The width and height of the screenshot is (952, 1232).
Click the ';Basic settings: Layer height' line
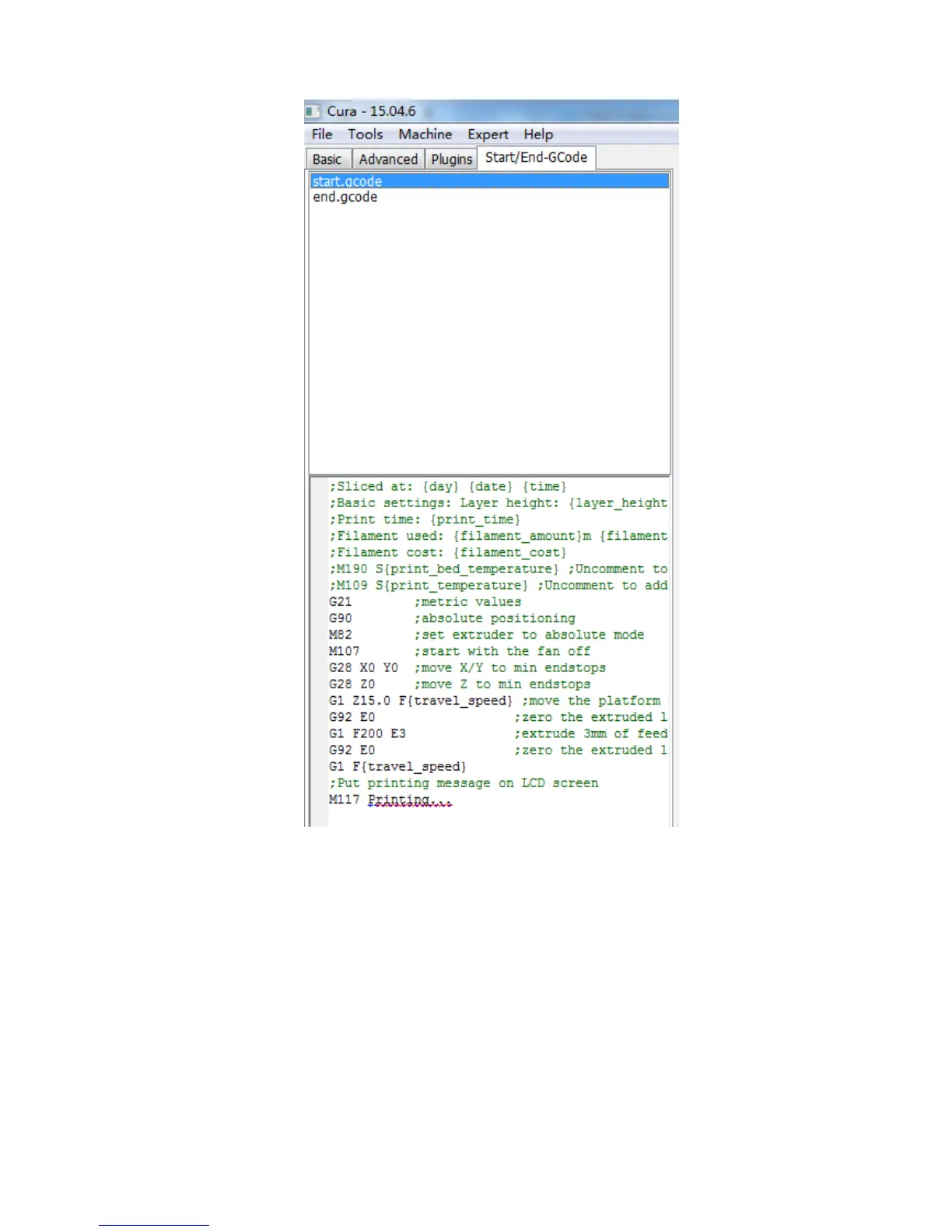(x=498, y=503)
